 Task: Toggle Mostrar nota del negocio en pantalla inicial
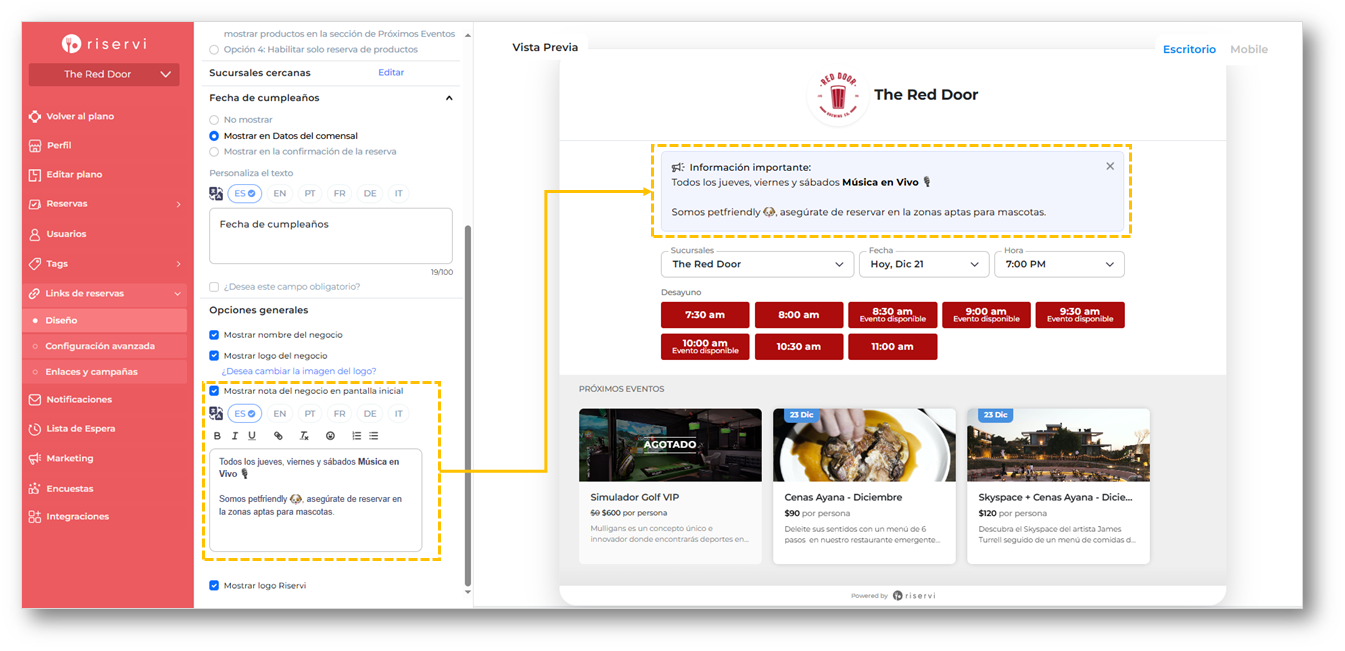coord(214,391)
